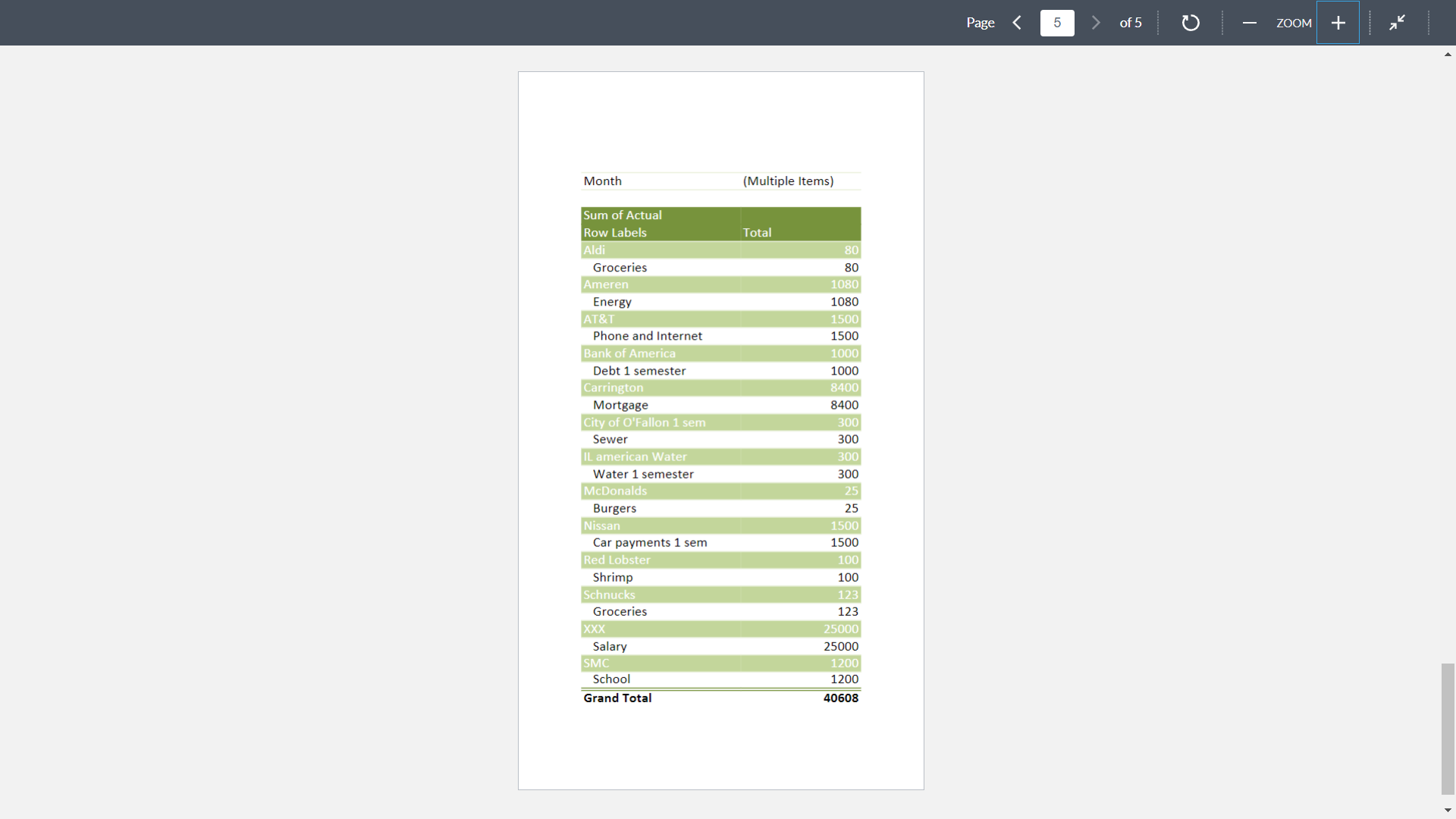Select the Row Labels header cell
The width and height of the screenshot is (1456, 819).
(615, 232)
